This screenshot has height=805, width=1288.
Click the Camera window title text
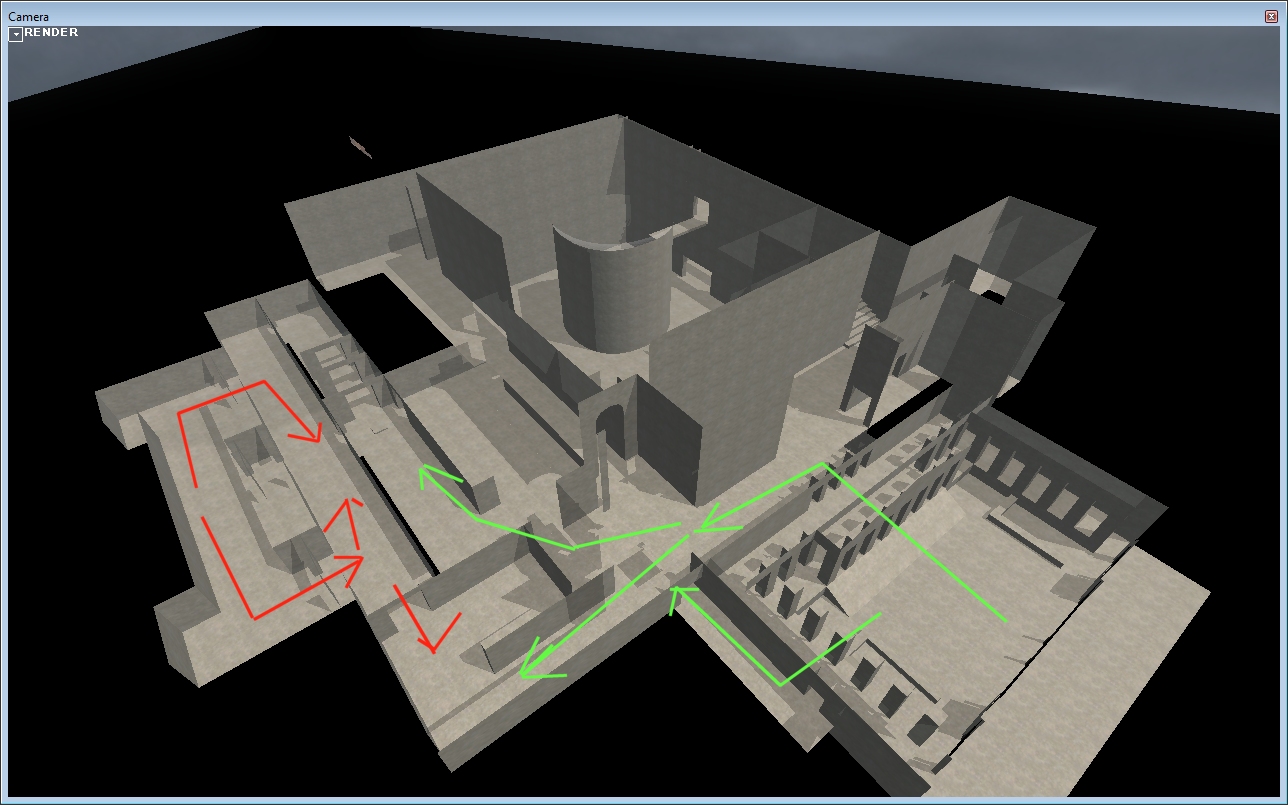pyautogui.click(x=28, y=17)
